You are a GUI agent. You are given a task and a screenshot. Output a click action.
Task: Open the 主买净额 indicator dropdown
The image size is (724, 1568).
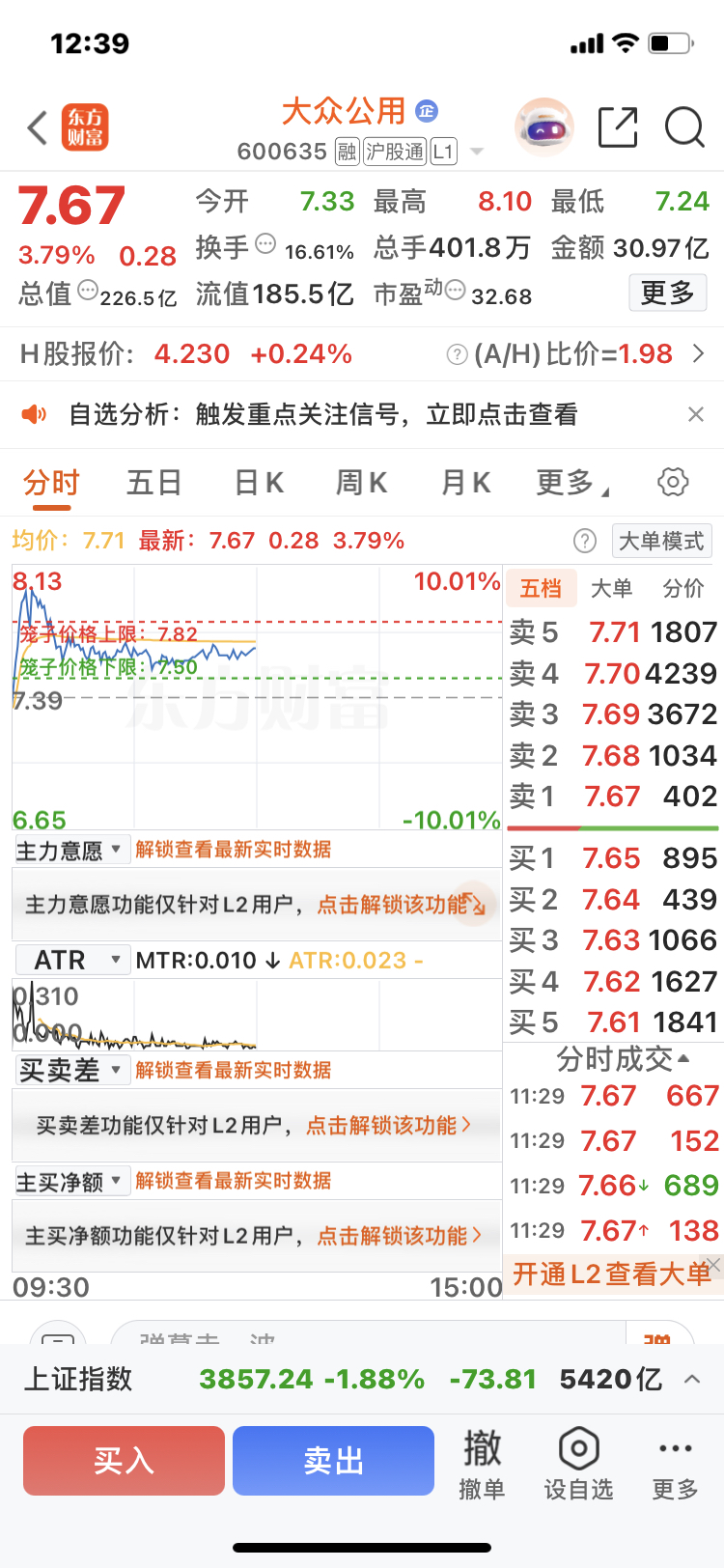coord(70,1182)
